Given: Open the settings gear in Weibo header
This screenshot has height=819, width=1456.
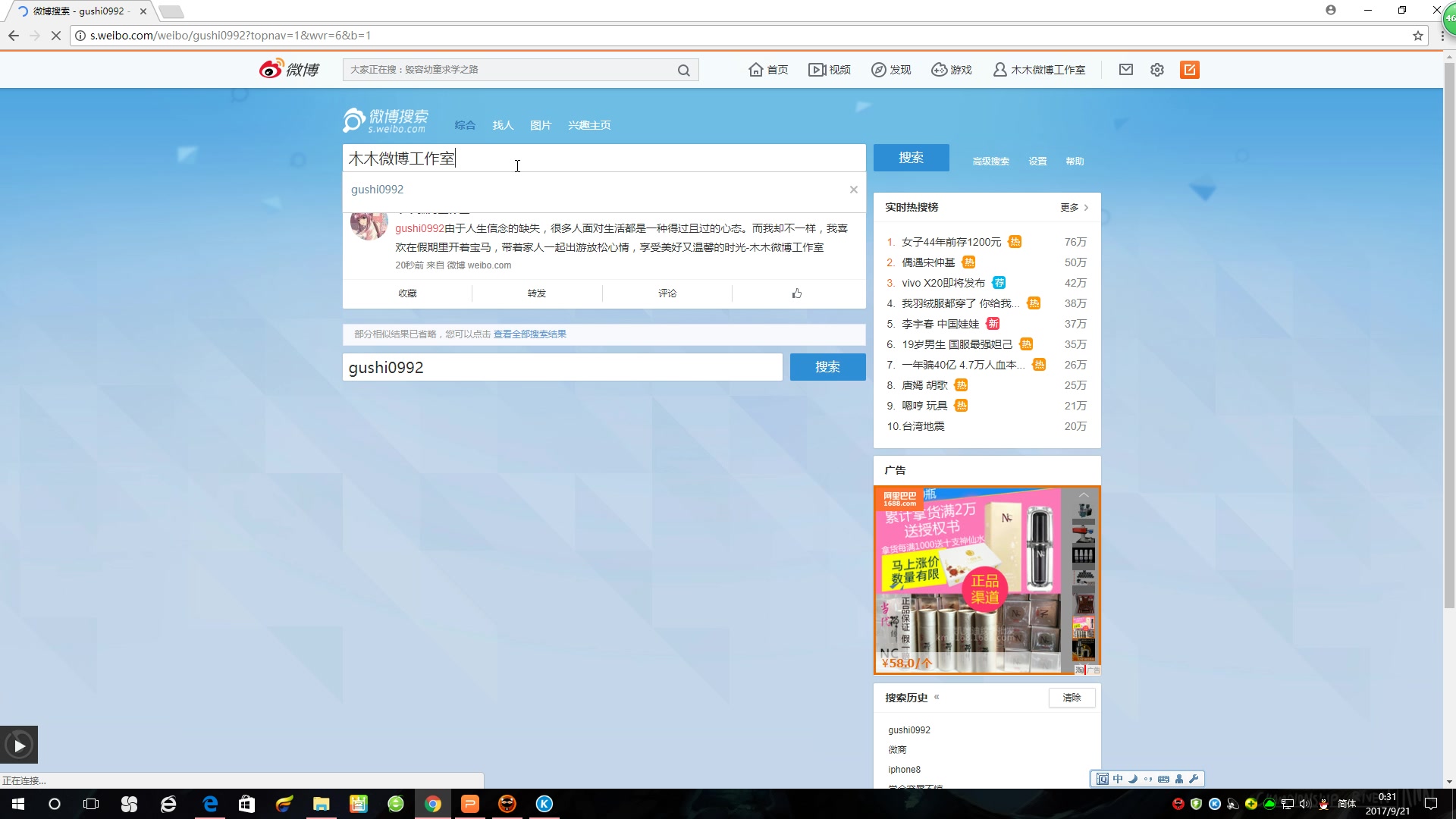Looking at the screenshot, I should 1156,70.
